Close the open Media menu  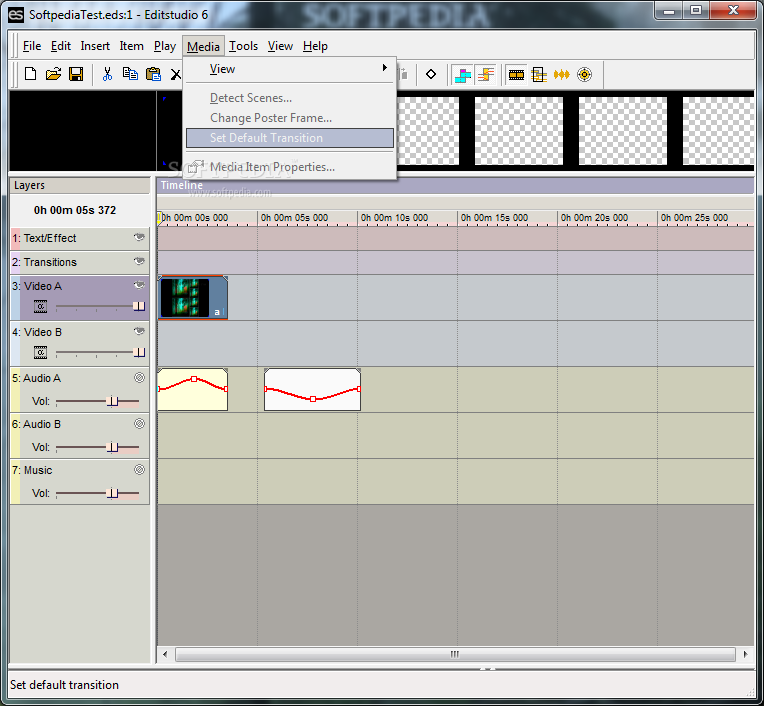click(203, 46)
